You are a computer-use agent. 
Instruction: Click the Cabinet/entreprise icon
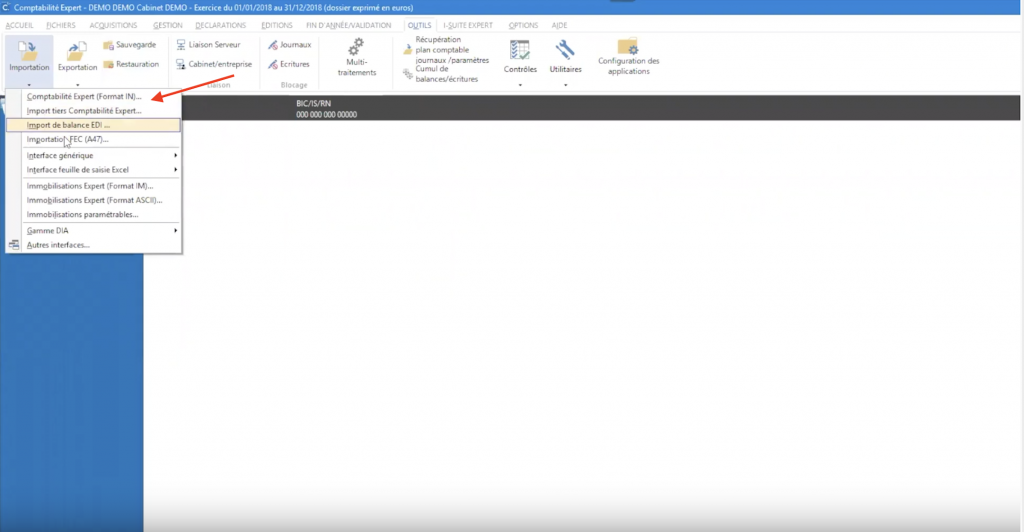point(181,64)
